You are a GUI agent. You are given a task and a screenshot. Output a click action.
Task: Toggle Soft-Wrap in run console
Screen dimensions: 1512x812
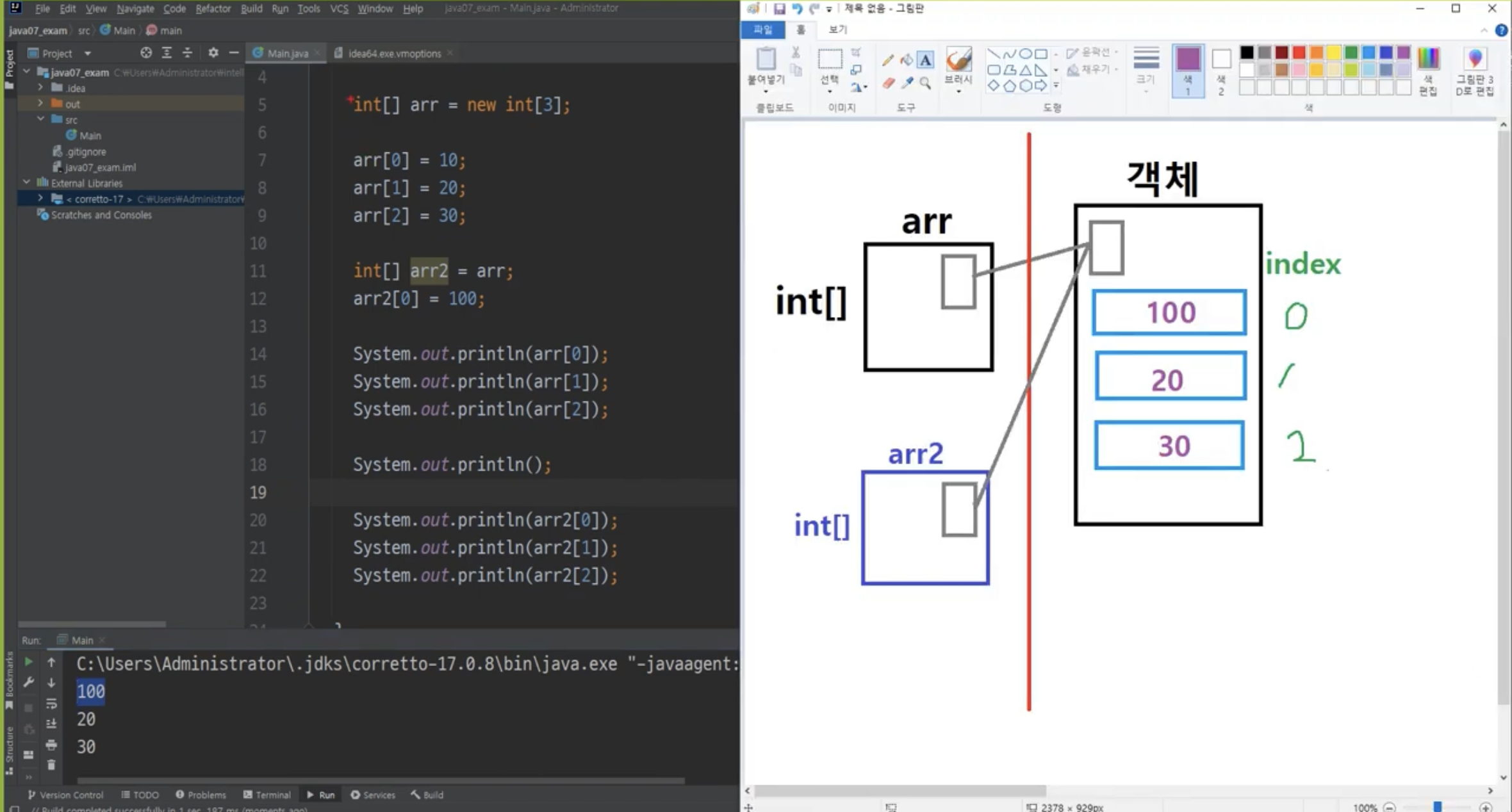point(51,704)
